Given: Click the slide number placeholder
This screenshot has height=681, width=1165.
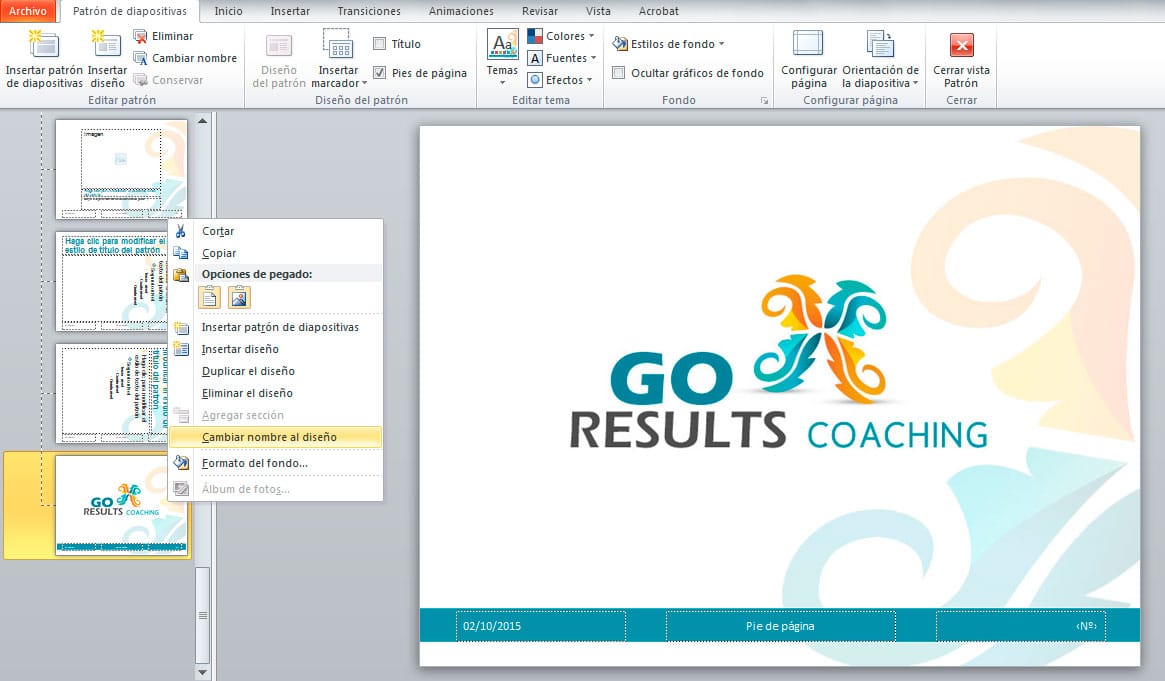Looking at the screenshot, I should tap(1020, 625).
